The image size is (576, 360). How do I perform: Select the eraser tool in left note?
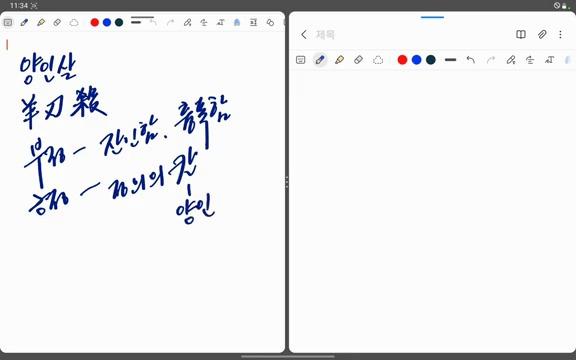[57, 22]
